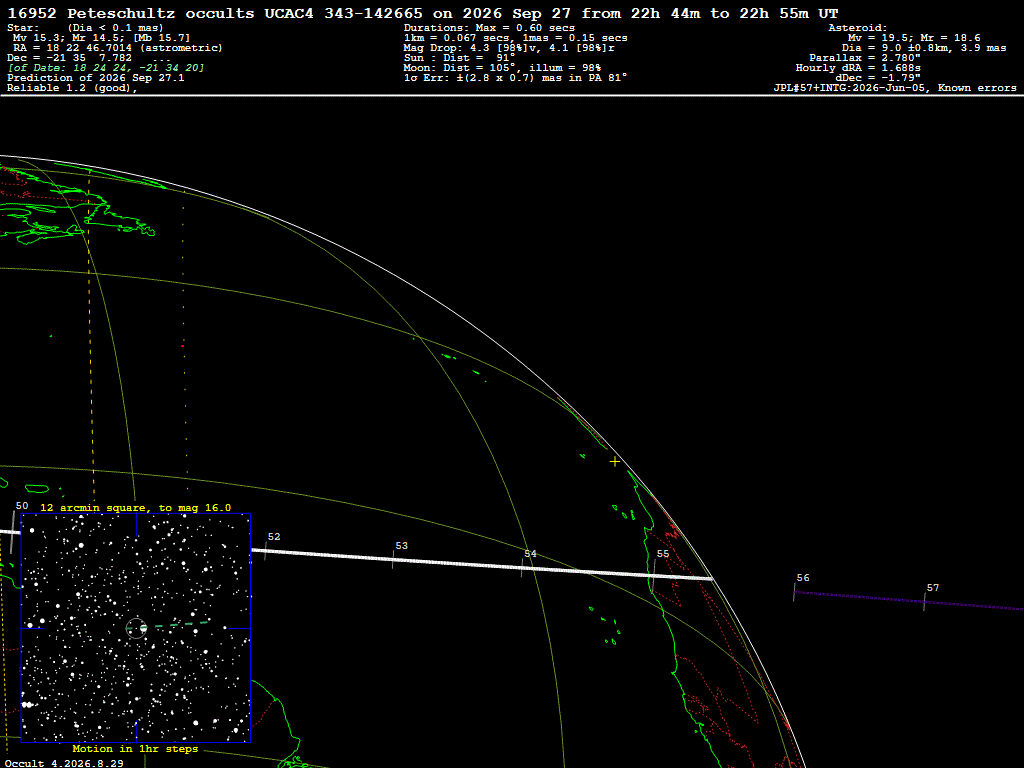Click the circled target star in chart
The width and height of the screenshot is (1024, 768).
coord(136,628)
